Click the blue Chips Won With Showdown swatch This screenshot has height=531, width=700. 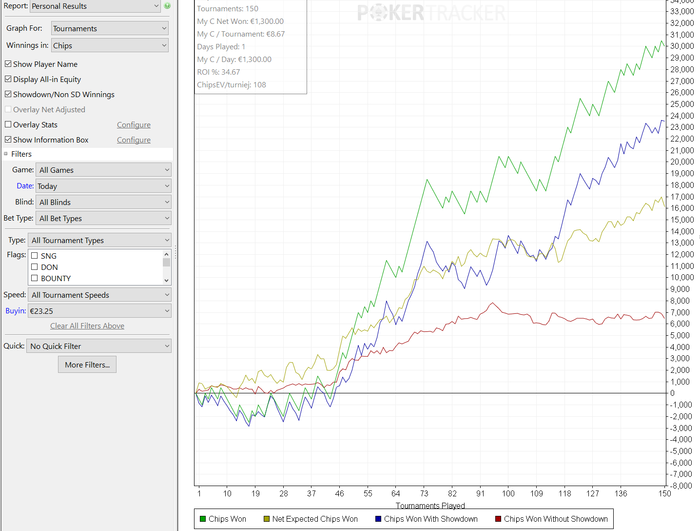(378, 519)
